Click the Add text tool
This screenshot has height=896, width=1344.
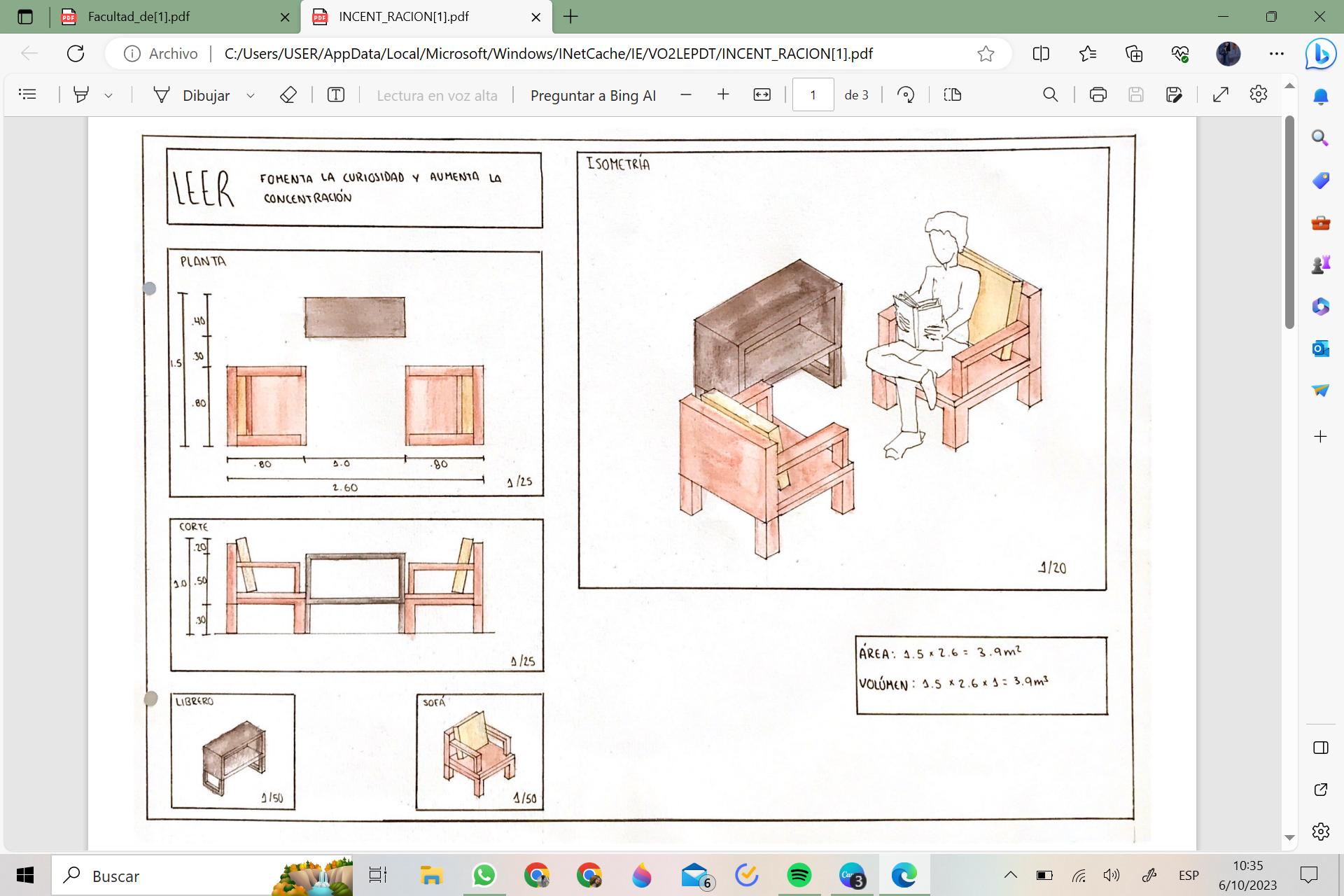click(x=336, y=94)
